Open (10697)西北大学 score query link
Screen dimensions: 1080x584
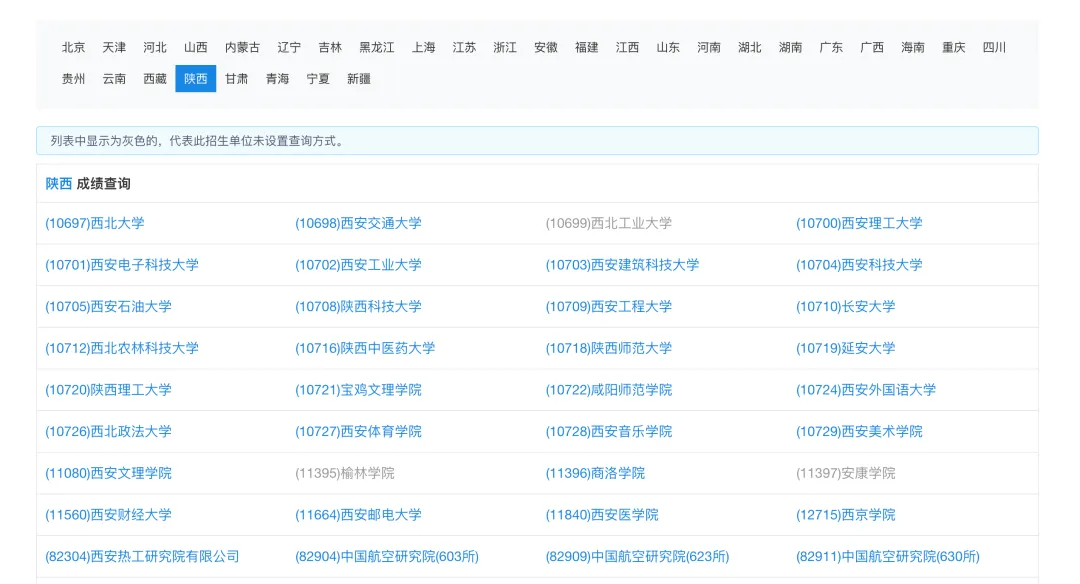pyautogui.click(x=95, y=223)
